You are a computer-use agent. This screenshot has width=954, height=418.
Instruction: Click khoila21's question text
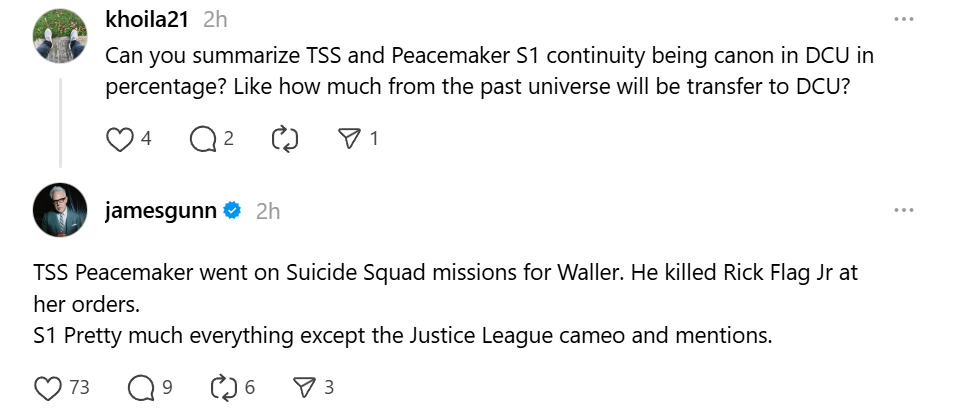coord(478,70)
